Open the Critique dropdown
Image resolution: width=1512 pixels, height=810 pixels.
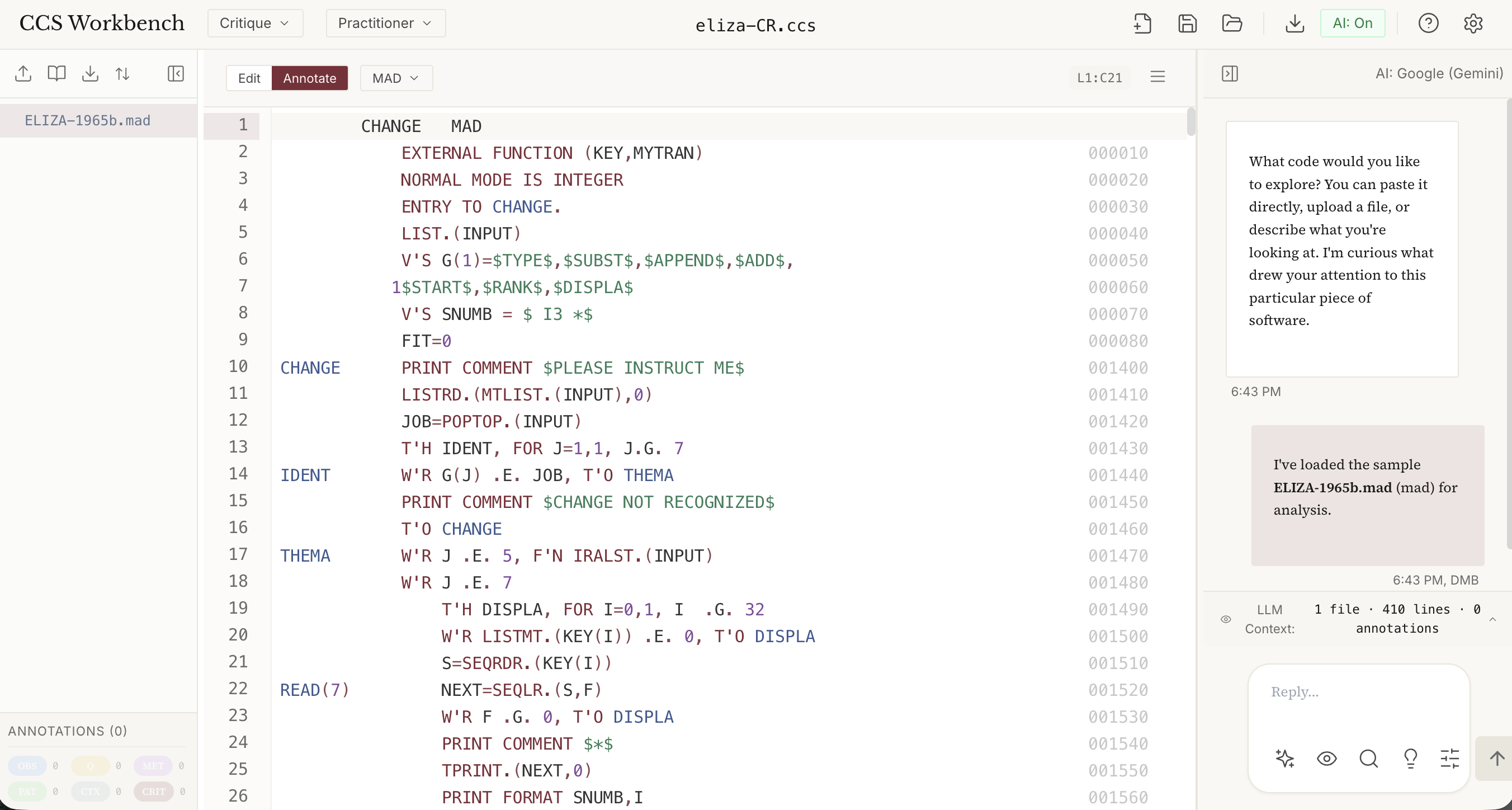[255, 23]
